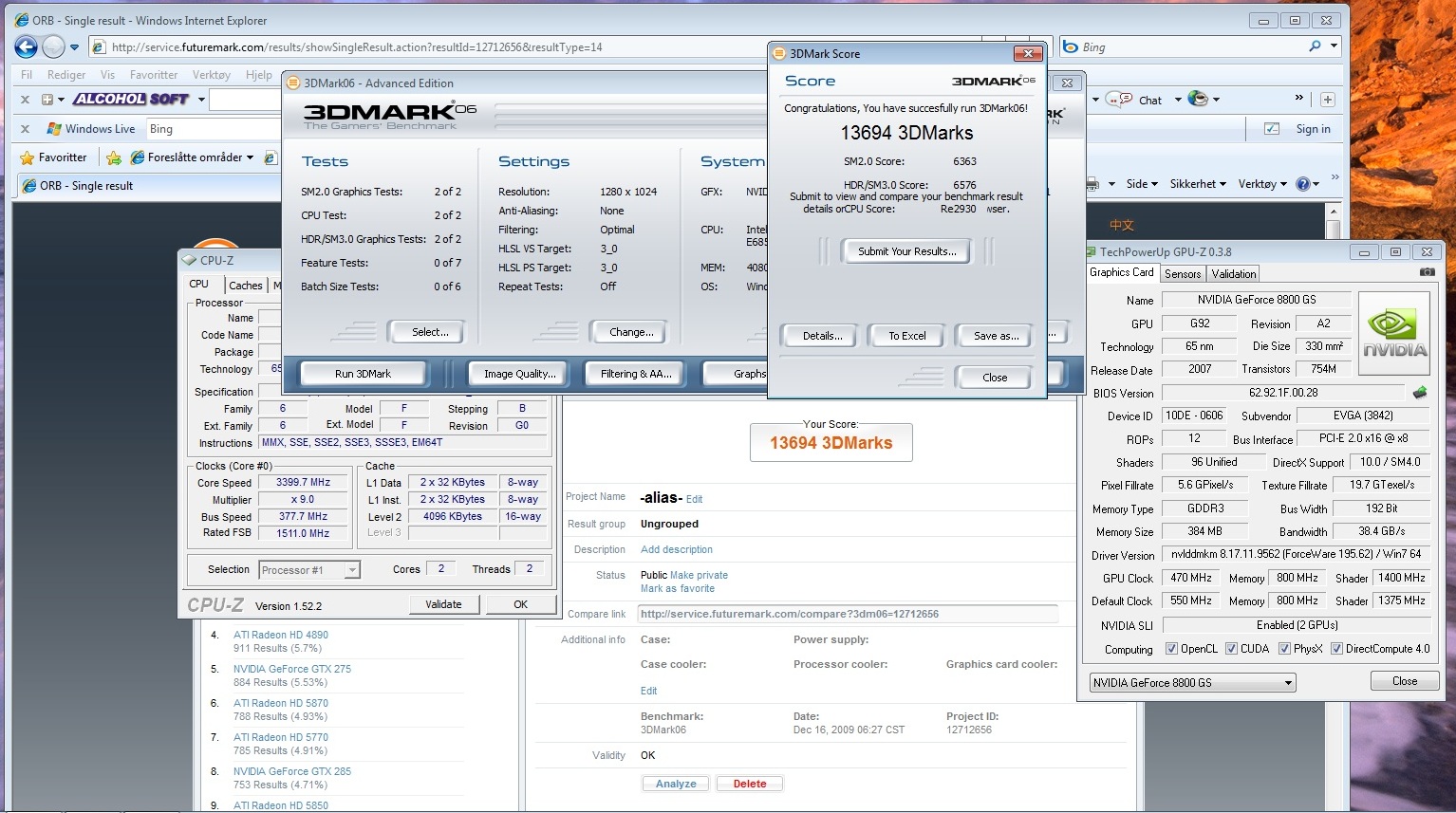This screenshot has width=1456, height=813.
Task: Open the Side command bar dropdown
Action: pos(1142,184)
